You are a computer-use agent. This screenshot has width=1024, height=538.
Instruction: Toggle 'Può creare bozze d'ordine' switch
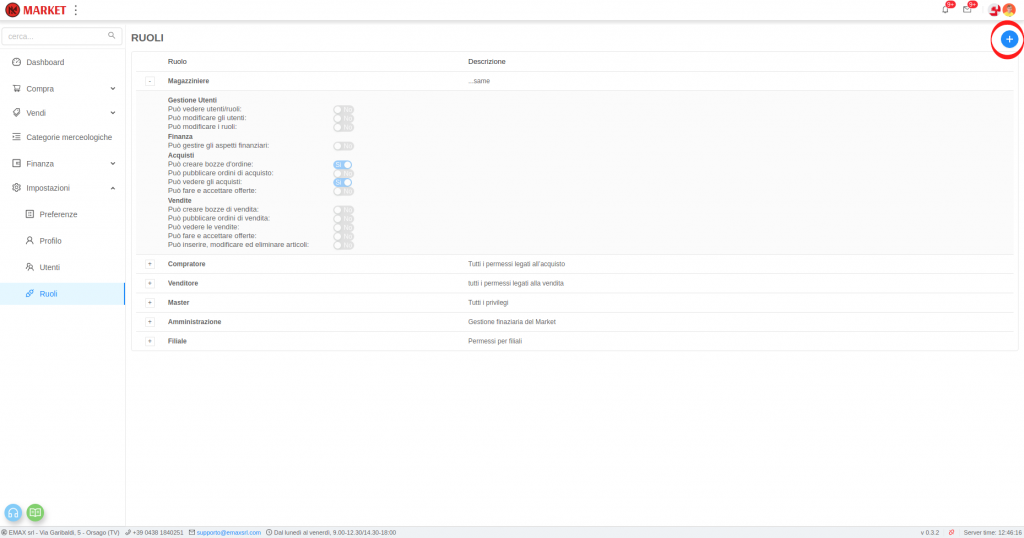pyautogui.click(x=343, y=164)
